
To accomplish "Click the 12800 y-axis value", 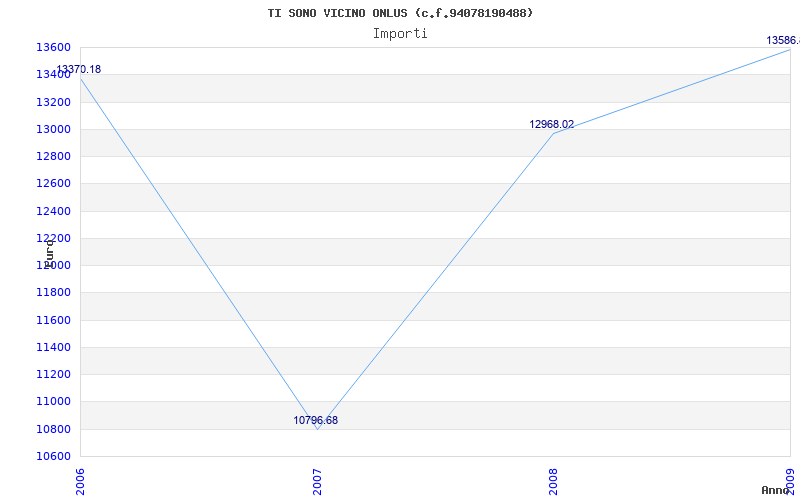I will coord(53,156).
